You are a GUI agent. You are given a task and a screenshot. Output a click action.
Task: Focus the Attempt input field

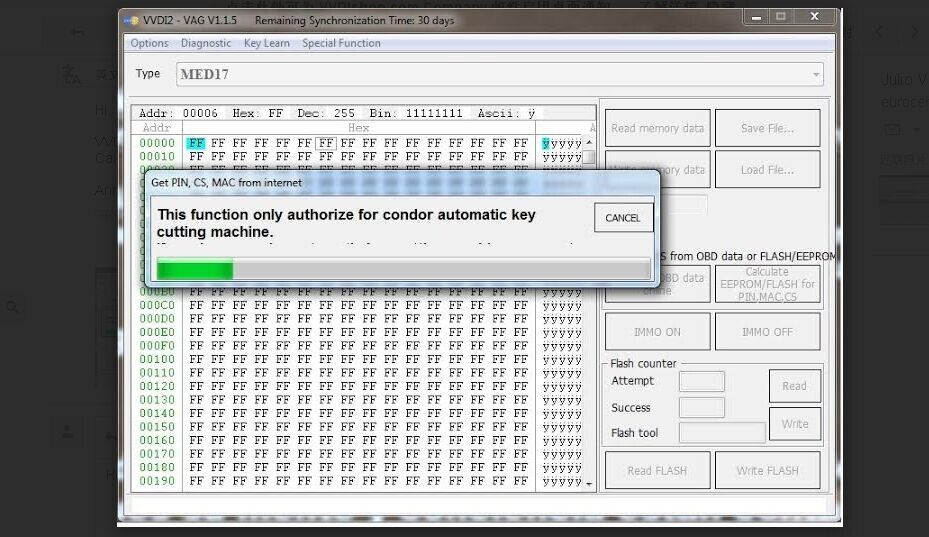(701, 381)
